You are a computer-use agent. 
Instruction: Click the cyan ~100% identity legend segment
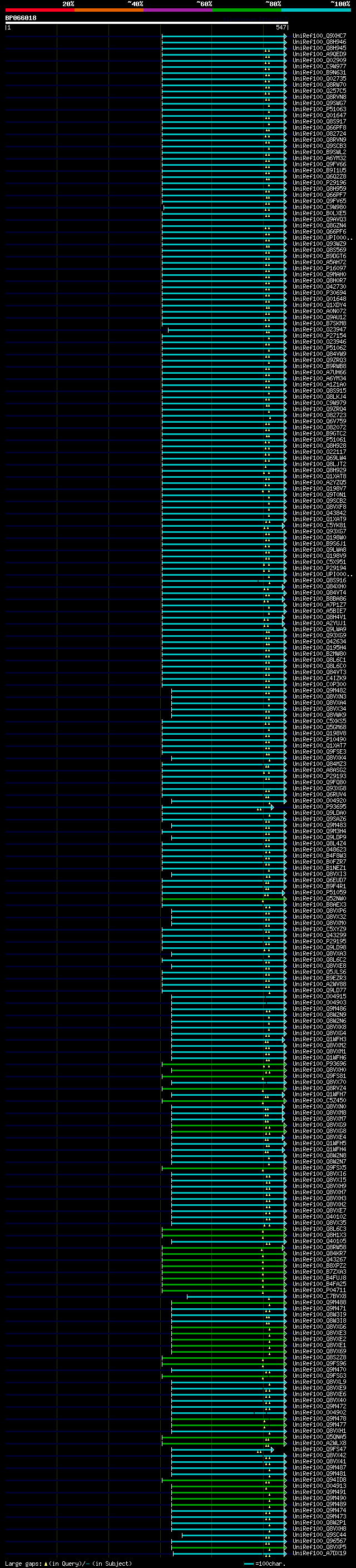tap(316, 10)
